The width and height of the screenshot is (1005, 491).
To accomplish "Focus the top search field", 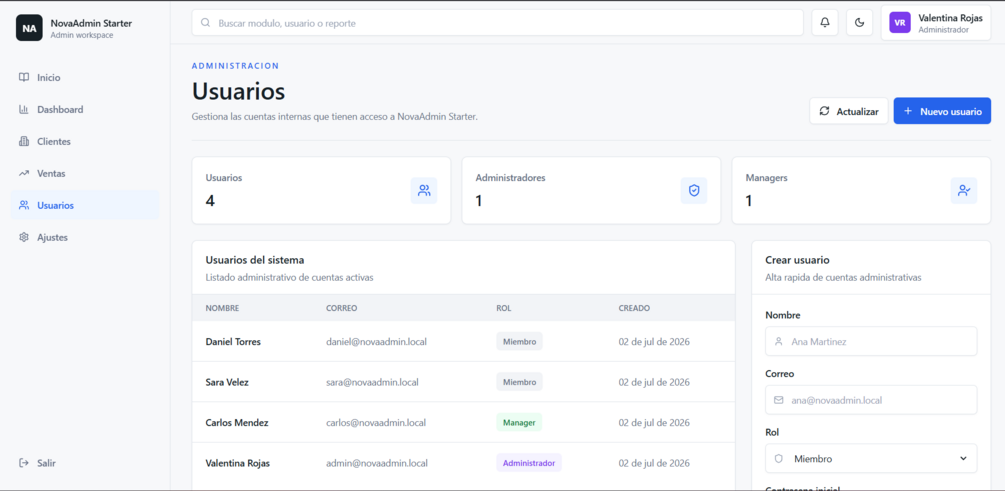I will (x=497, y=22).
